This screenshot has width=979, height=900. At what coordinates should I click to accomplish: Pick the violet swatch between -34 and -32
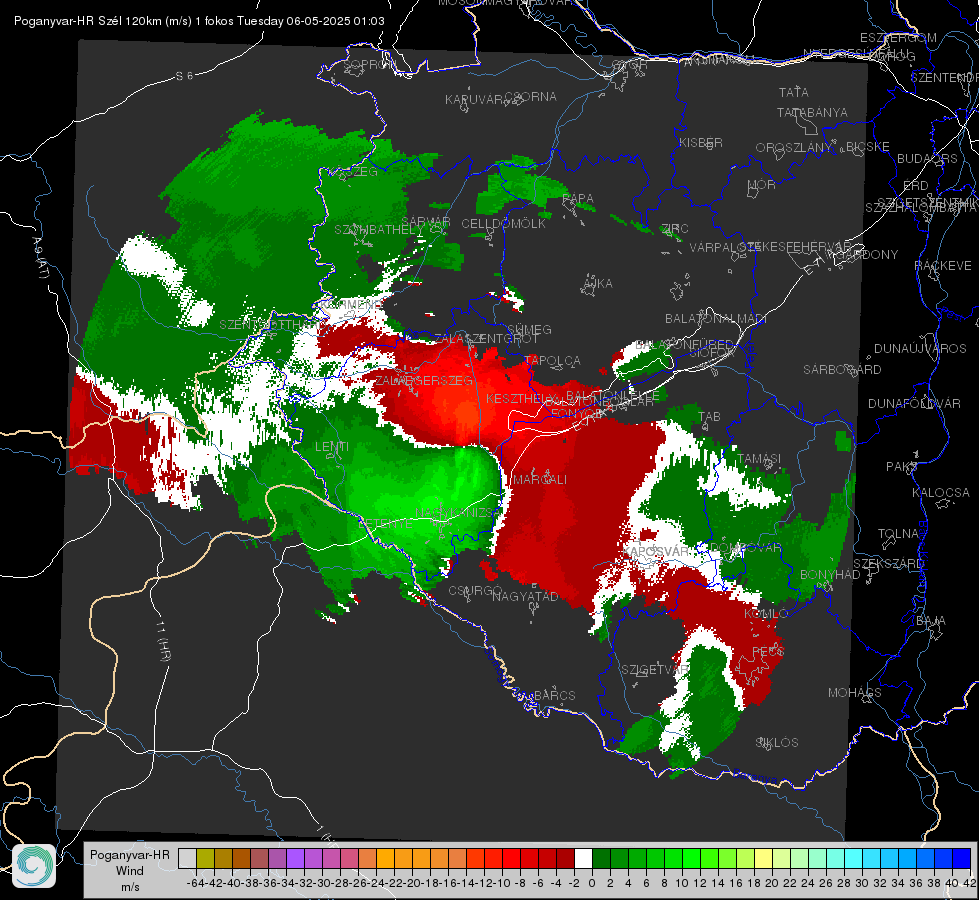(295, 858)
